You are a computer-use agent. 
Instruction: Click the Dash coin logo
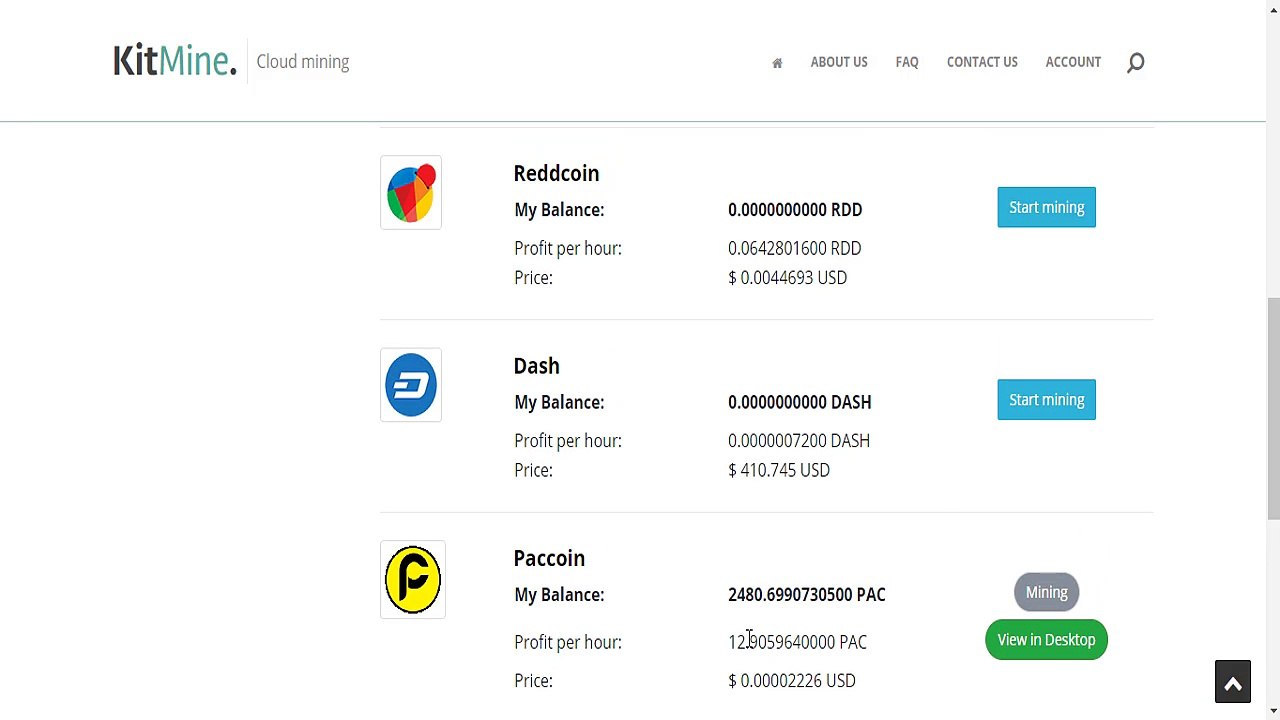click(411, 385)
